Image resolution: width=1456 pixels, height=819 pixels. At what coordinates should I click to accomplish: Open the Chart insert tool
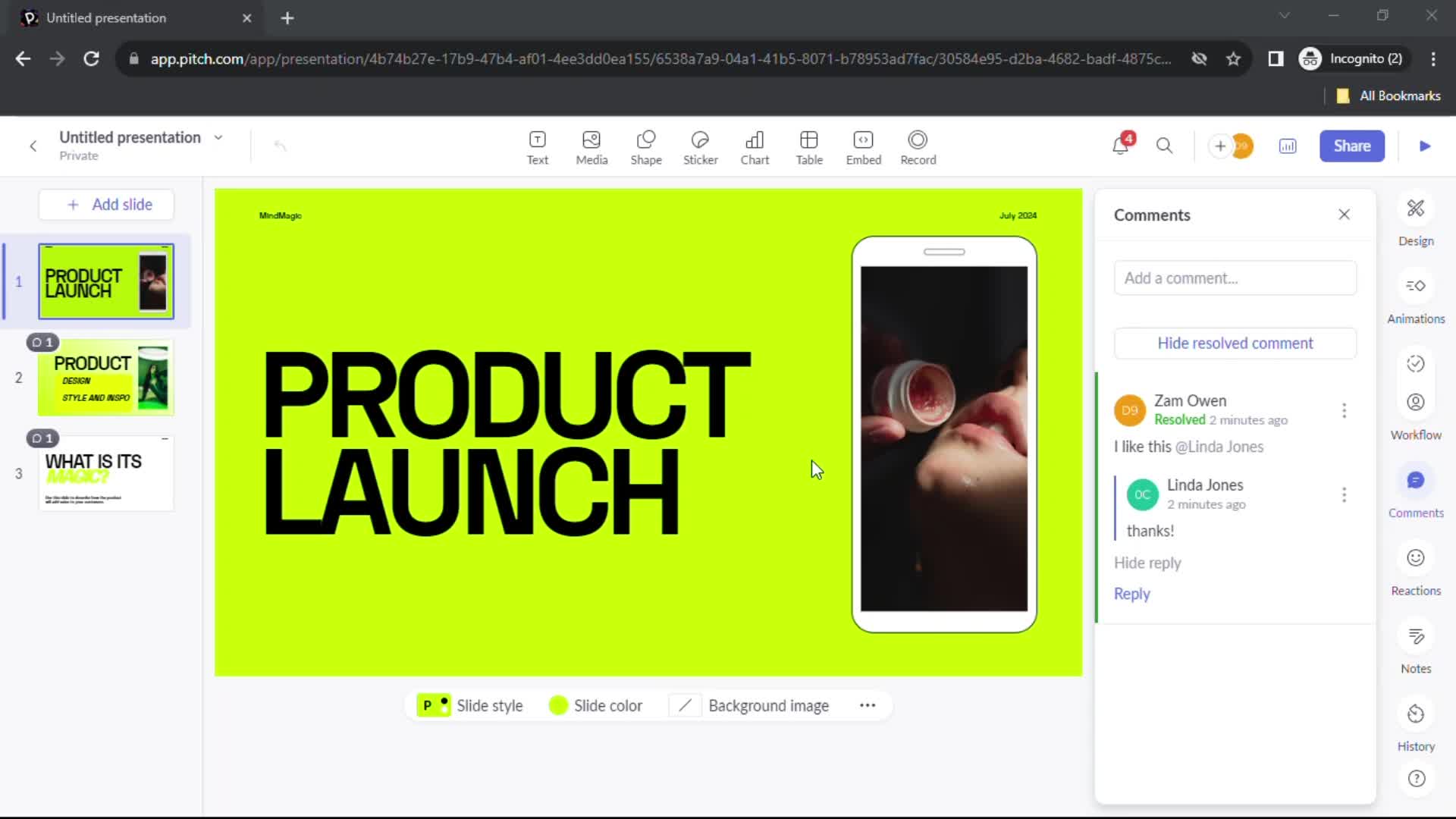click(754, 145)
